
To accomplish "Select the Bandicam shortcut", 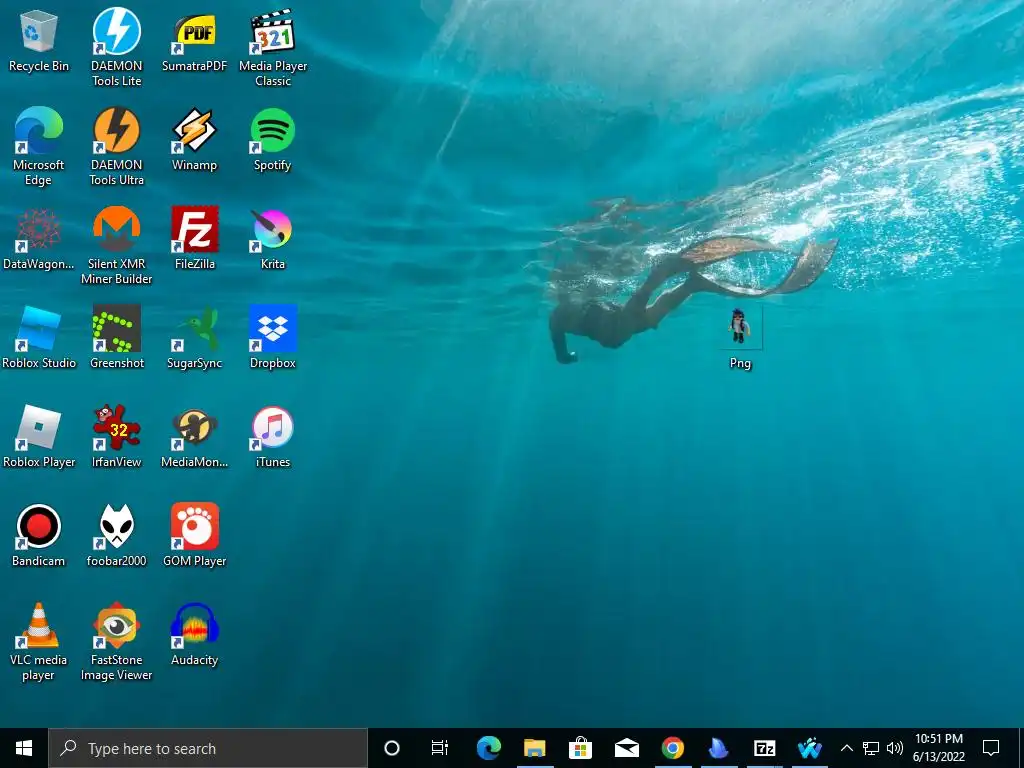I will pyautogui.click(x=39, y=536).
